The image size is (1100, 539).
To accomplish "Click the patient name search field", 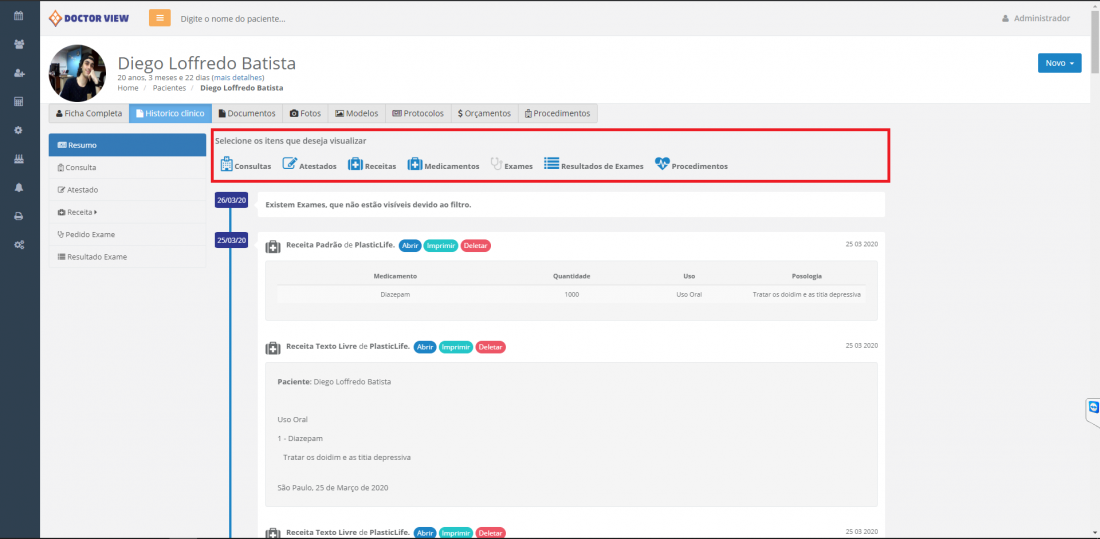I will point(300,19).
